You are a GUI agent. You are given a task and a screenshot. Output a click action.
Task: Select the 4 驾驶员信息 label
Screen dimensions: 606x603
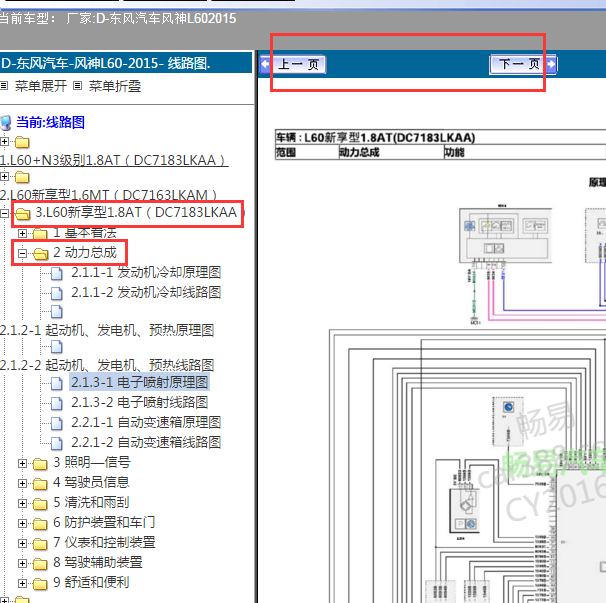91,482
